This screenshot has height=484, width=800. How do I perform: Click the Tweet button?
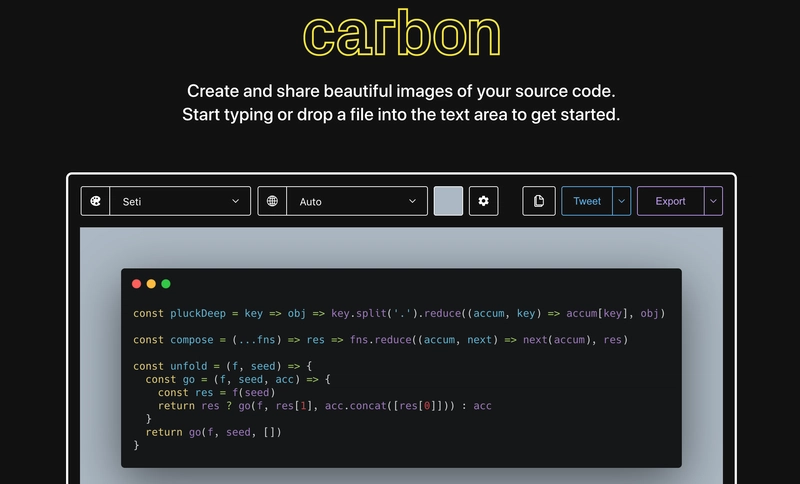point(587,201)
